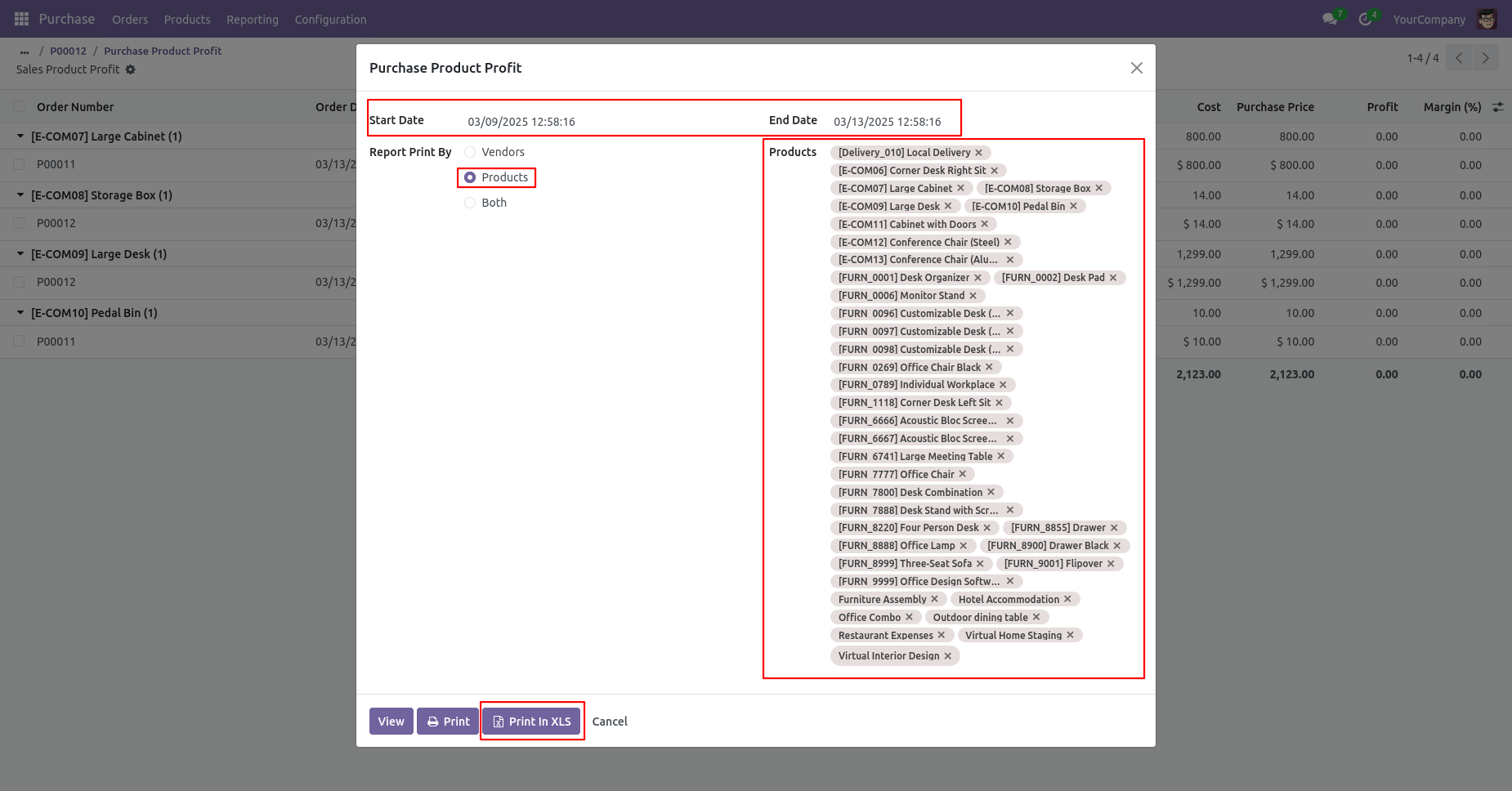This screenshot has width=1512, height=791.
Task: Remove the Three-Seat Sofa tag
Action: tap(980, 564)
